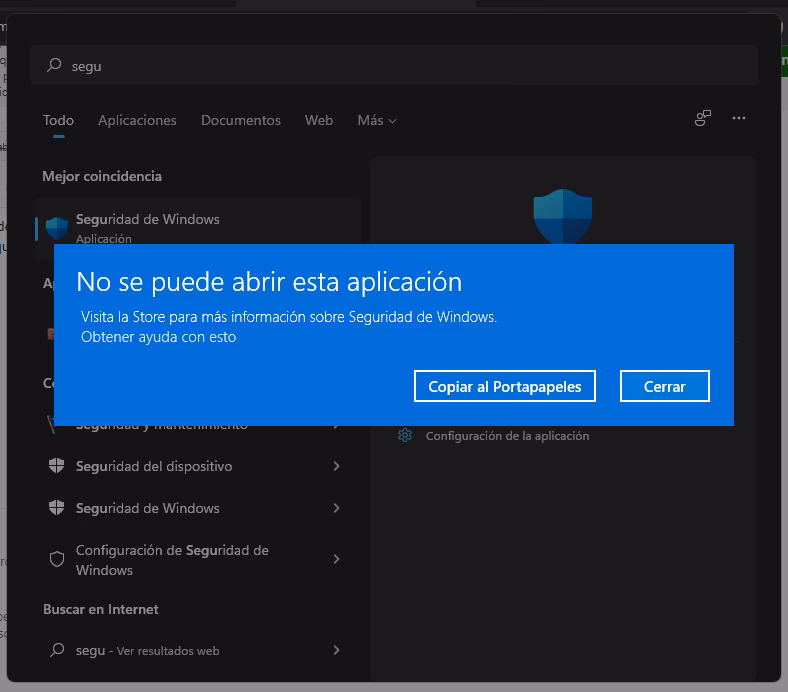Click the search magnifier icon beside 'segu'
Screen dimensions: 788x692
(x=54, y=65)
